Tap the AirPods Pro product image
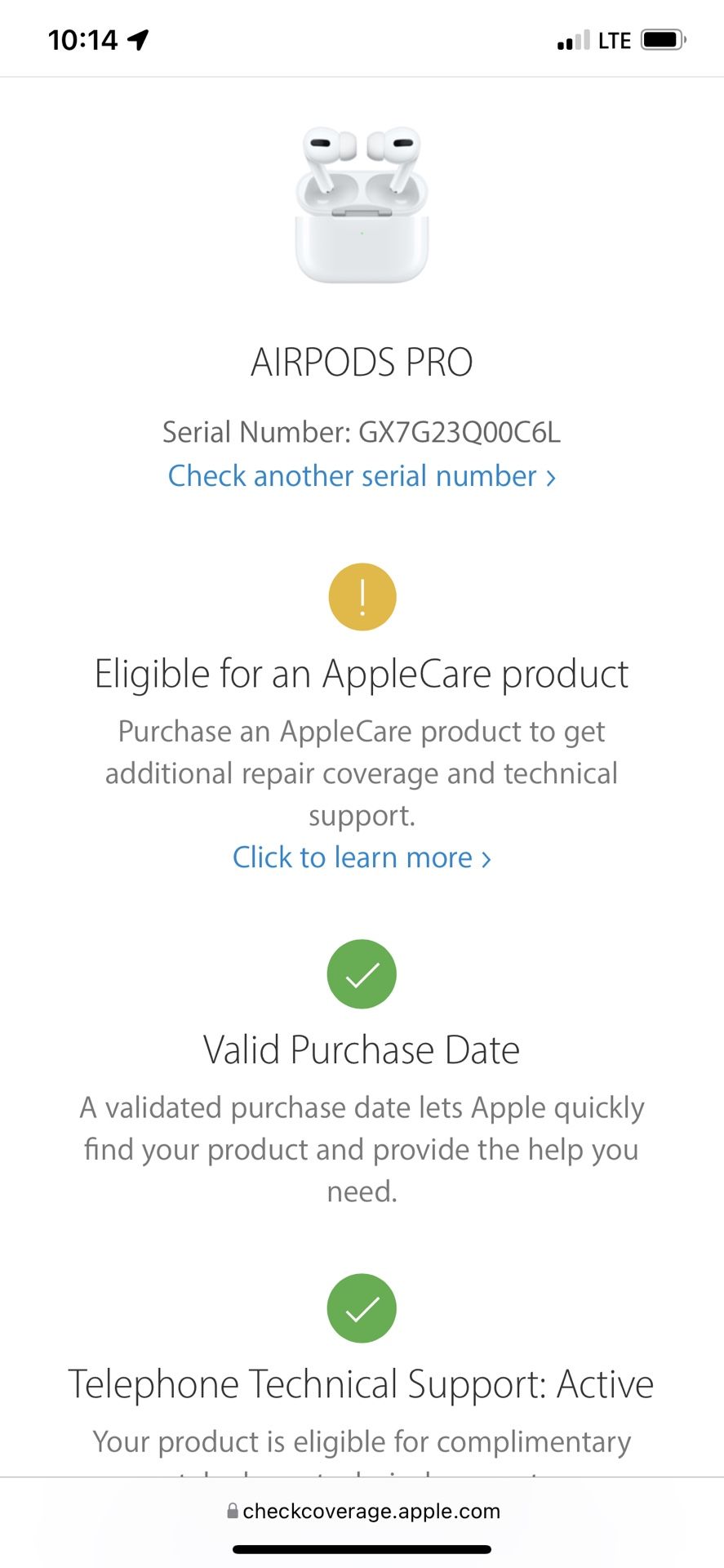 click(x=362, y=204)
